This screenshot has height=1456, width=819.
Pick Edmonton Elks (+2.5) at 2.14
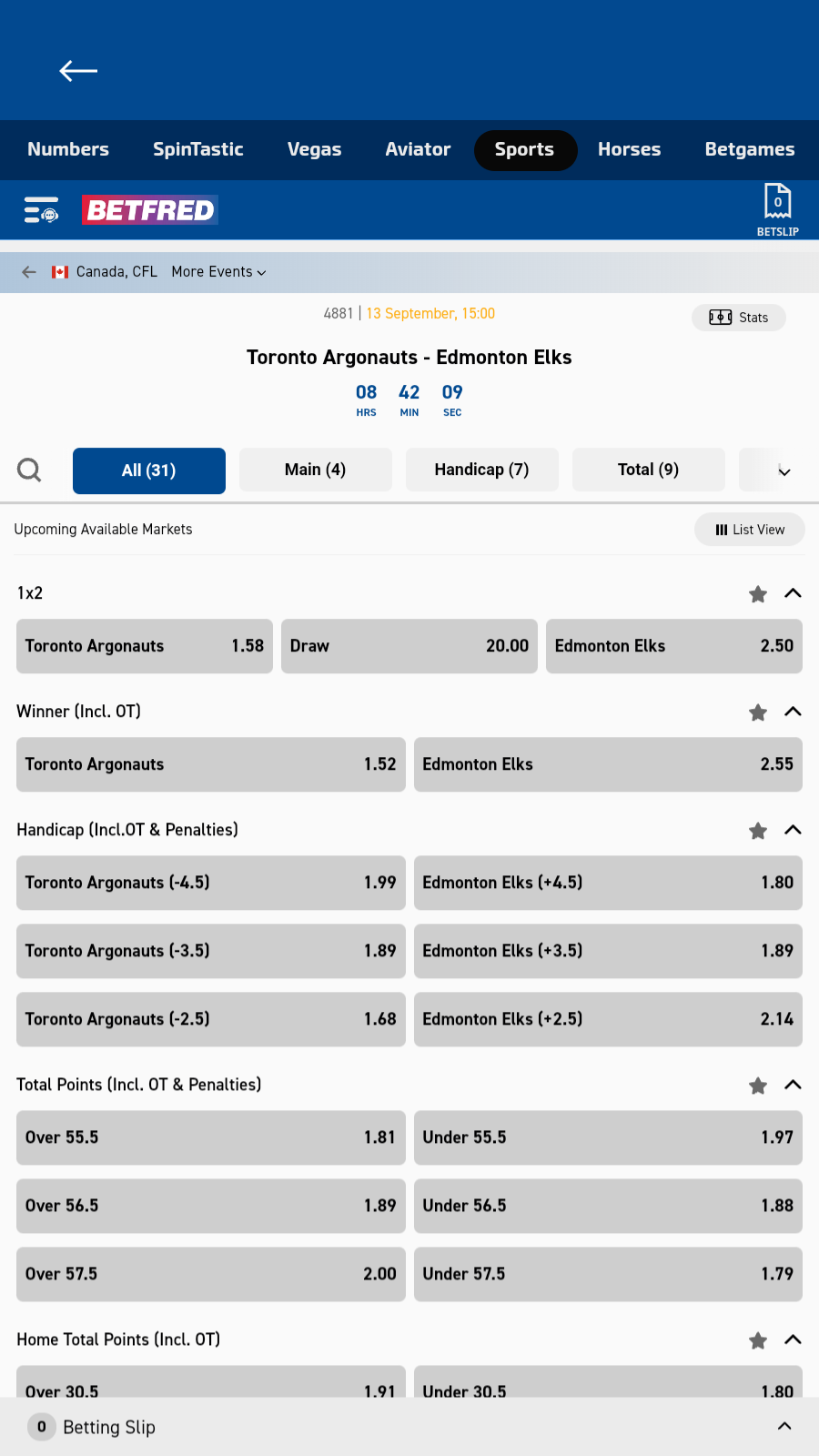608,1019
